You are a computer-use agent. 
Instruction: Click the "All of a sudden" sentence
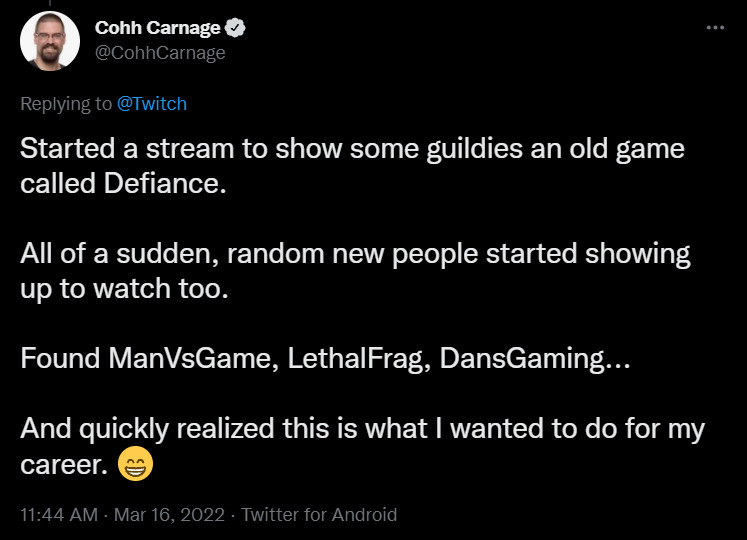tap(355, 254)
